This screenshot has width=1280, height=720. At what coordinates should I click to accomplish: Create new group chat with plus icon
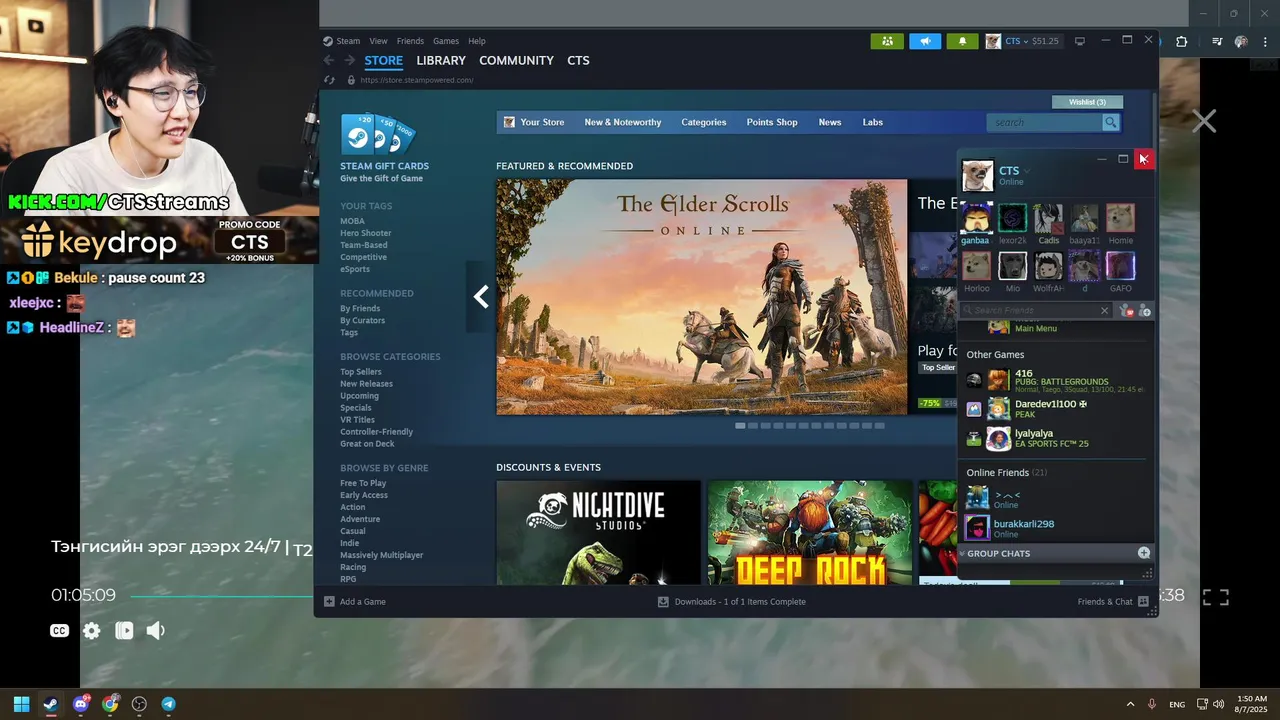tap(1144, 553)
